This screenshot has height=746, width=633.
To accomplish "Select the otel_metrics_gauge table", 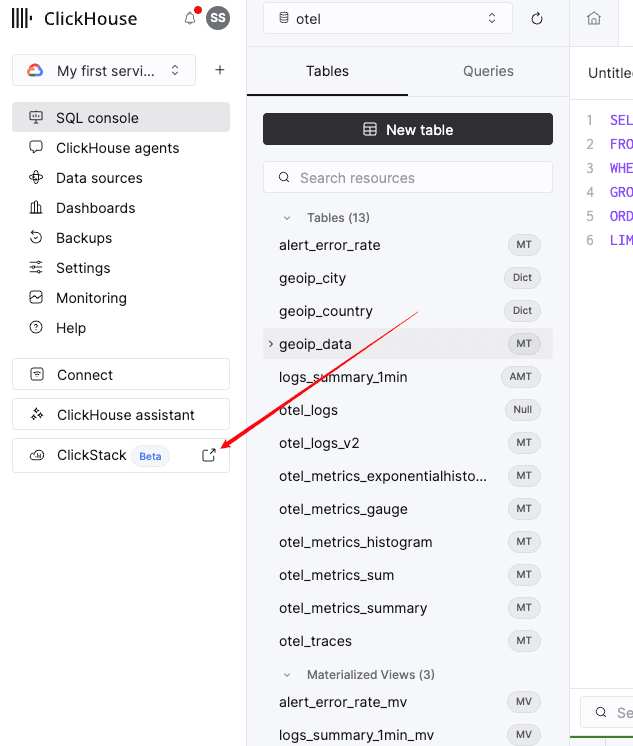I will click(408, 509).
